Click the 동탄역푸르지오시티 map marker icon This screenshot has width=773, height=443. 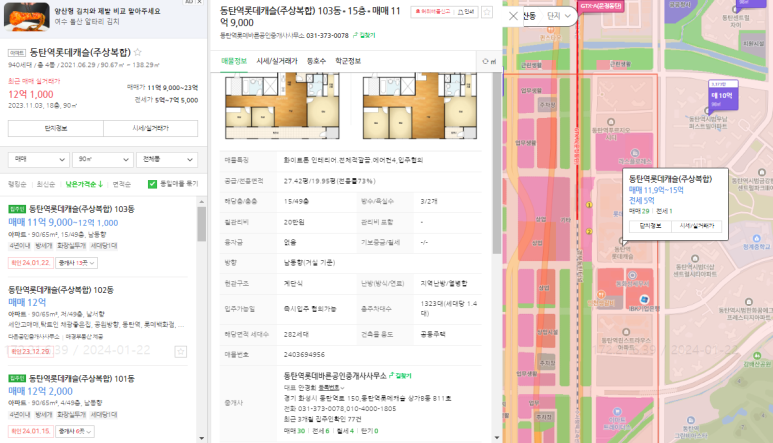[x=611, y=122]
